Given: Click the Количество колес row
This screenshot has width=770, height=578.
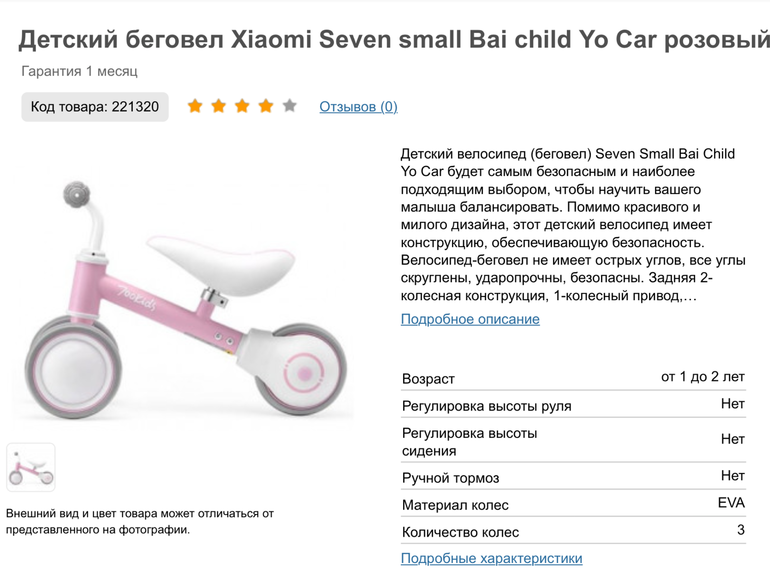Looking at the screenshot, I should (573, 531).
